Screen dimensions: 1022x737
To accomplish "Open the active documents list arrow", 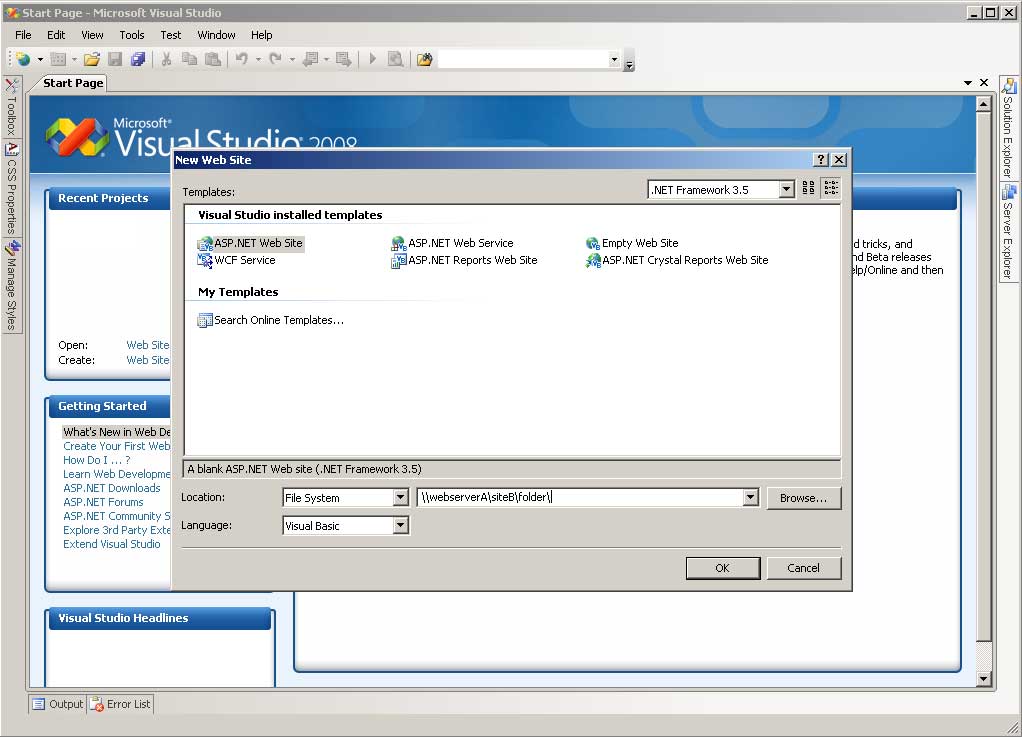I will [968, 83].
